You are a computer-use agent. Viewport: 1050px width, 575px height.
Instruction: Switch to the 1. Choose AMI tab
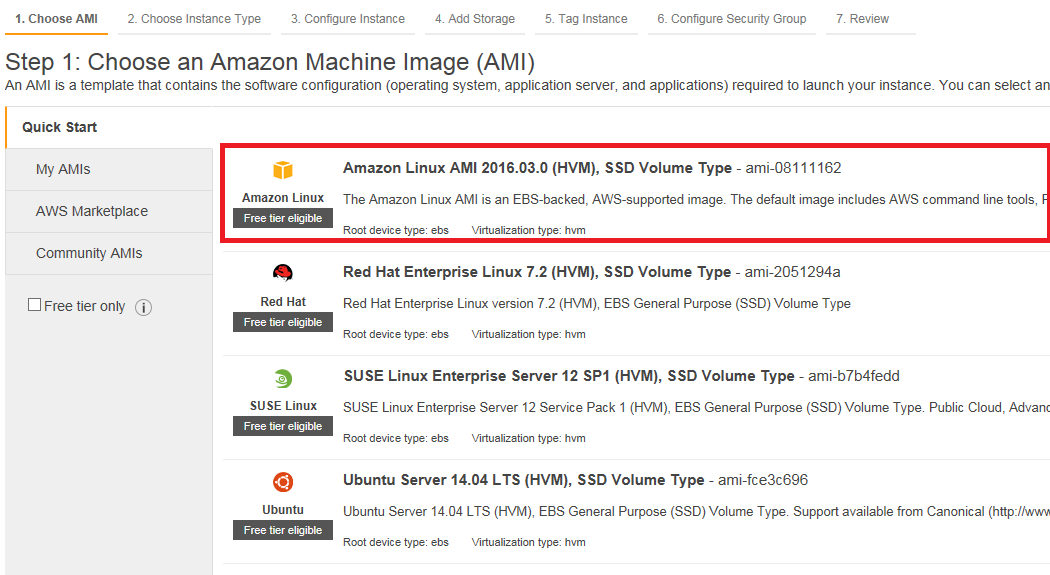coord(56,19)
